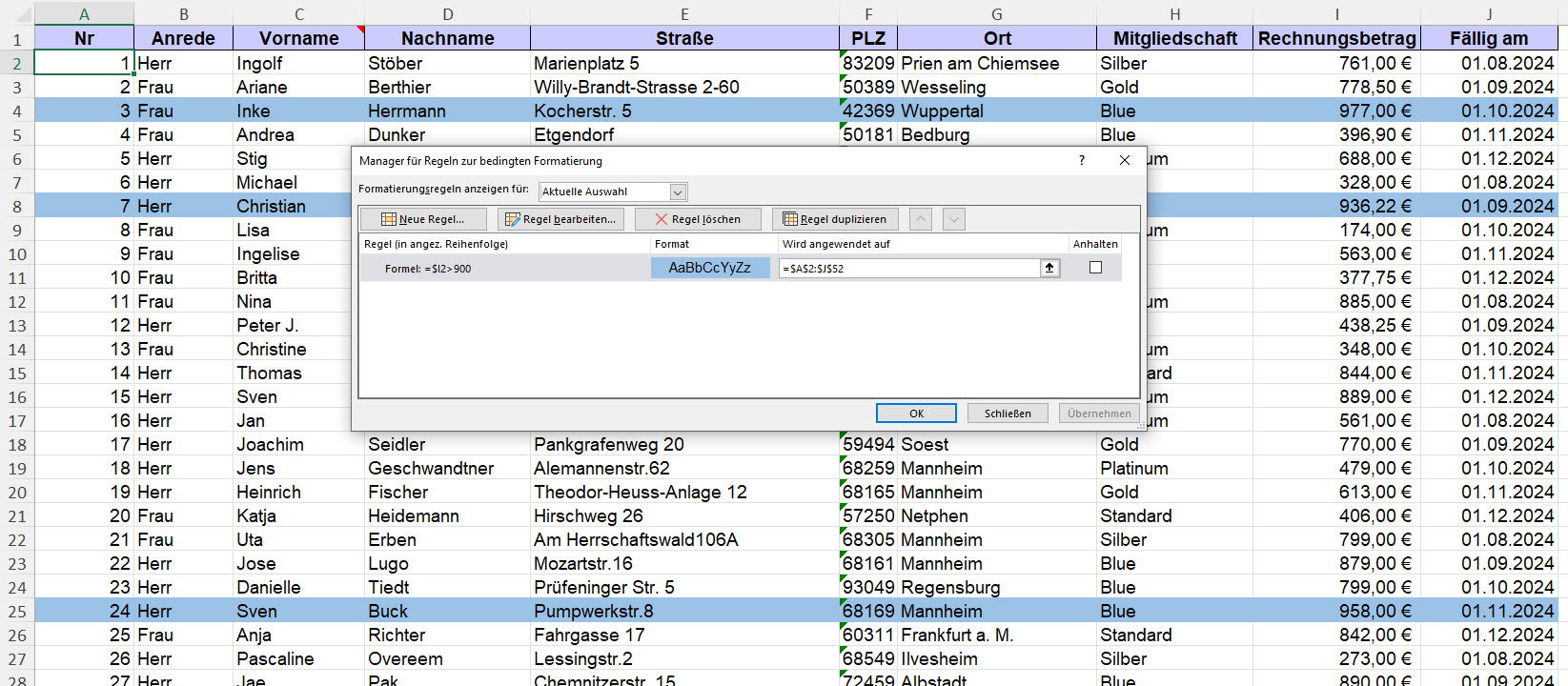Screen dimensions: 1568x686
Task: Duplicate the rule with Regel duplizieren
Action: [835, 219]
